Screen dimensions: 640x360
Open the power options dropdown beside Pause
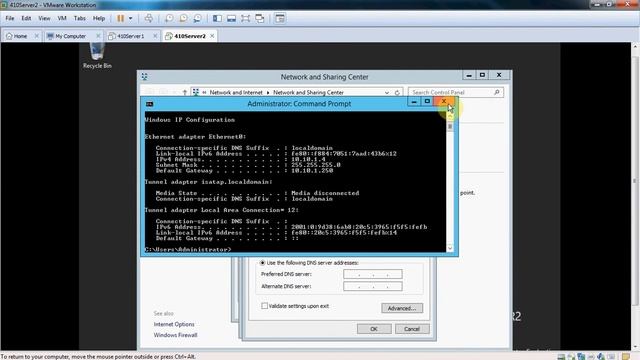pos(131,18)
